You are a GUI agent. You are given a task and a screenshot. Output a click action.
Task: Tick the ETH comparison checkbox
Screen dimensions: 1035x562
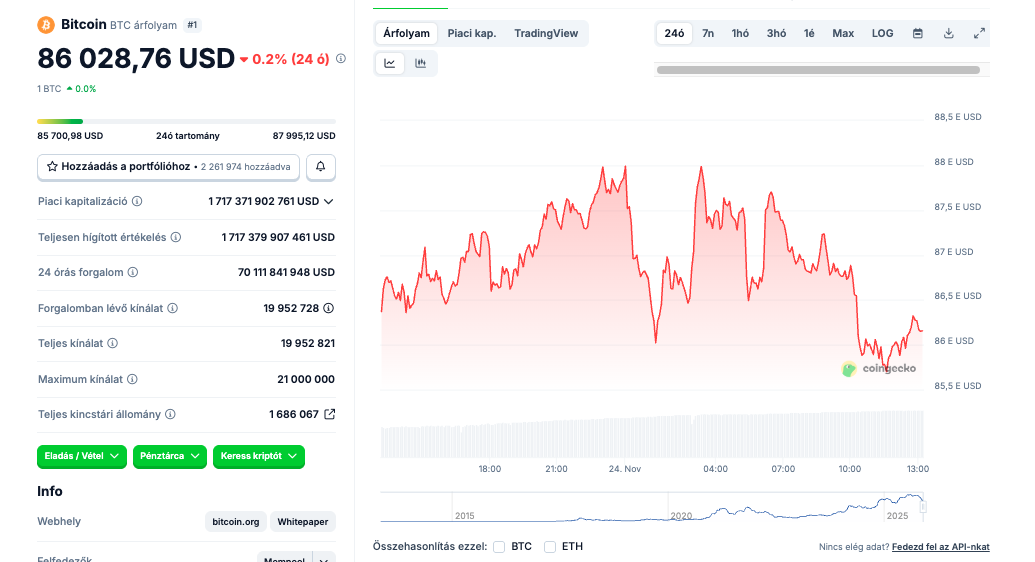[550, 547]
